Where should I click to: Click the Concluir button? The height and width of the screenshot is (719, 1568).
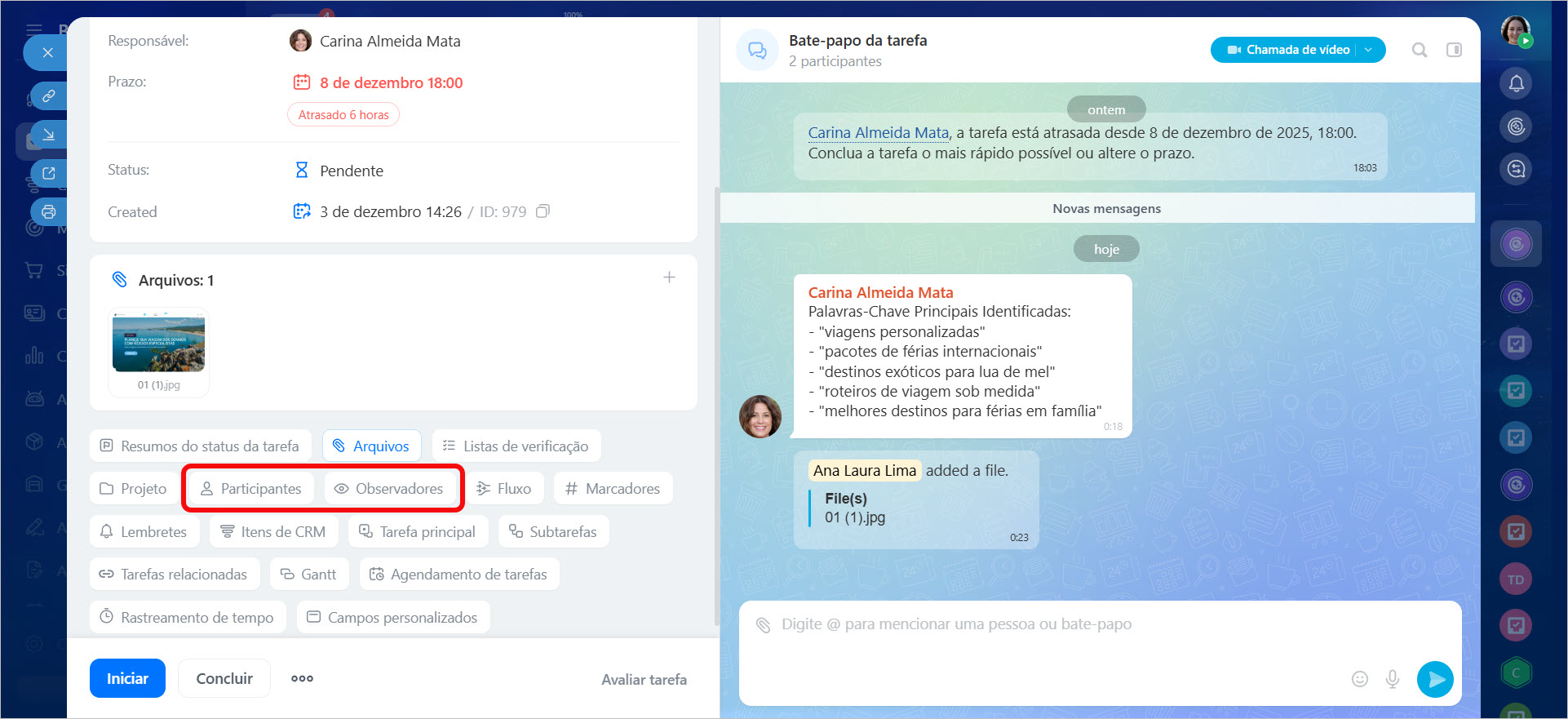pos(224,678)
